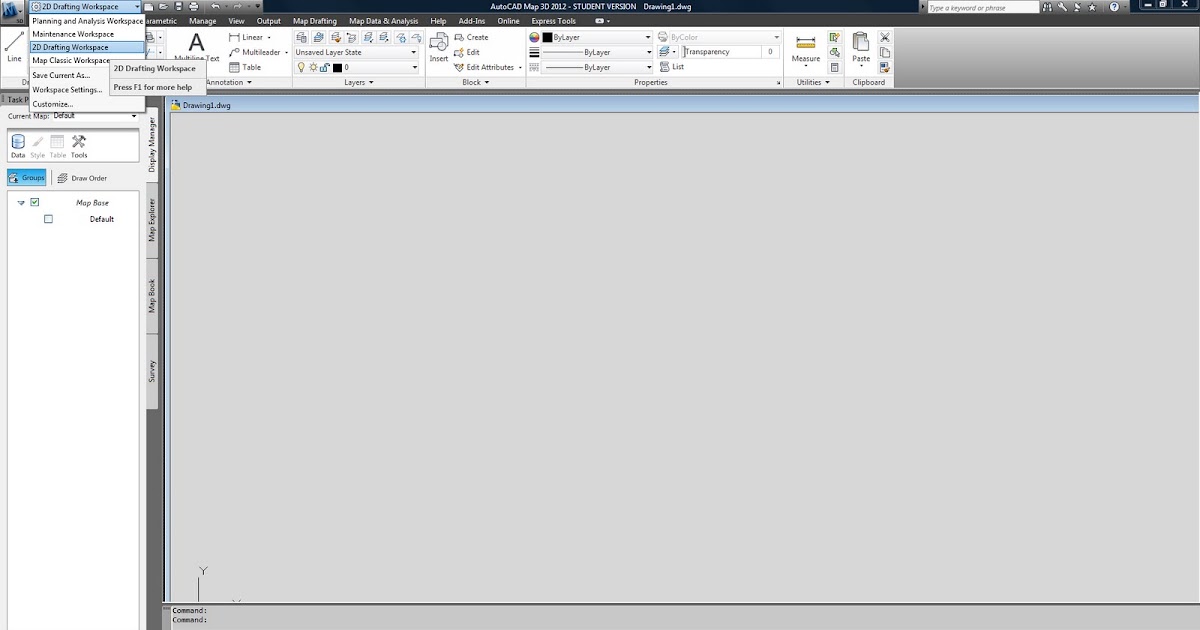
Task: Click the Multiline Text tool
Action: tap(196, 47)
